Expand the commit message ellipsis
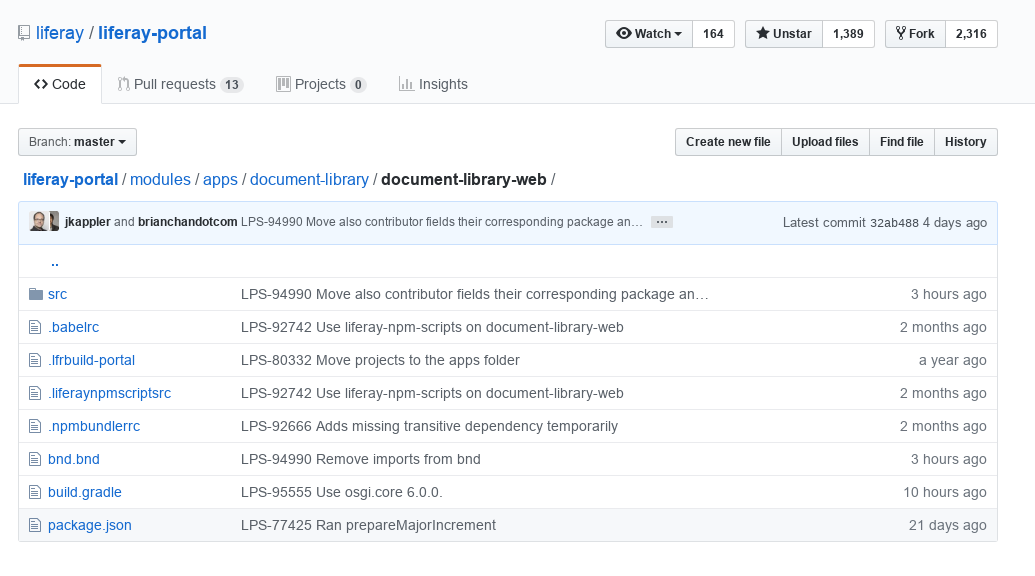Screen dimensions: 1035x576 (661, 222)
